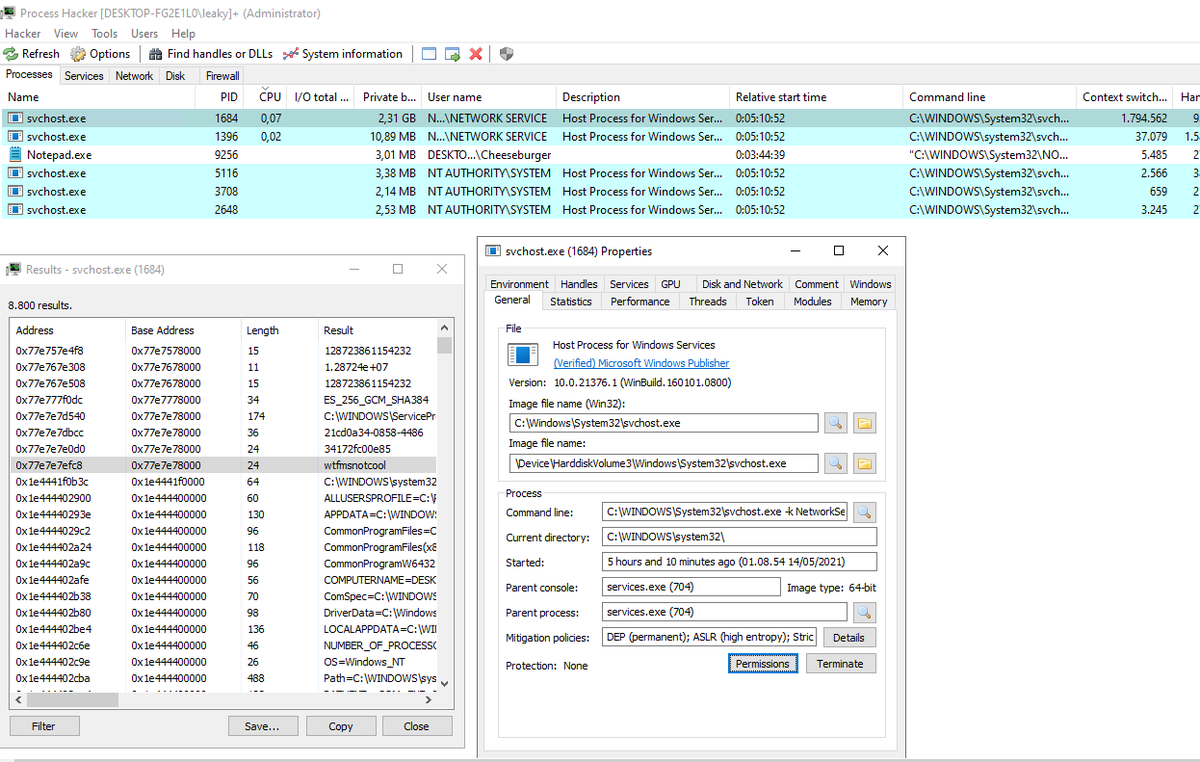Click Close button in Results window
The height and width of the screenshot is (762, 1200).
click(x=416, y=726)
